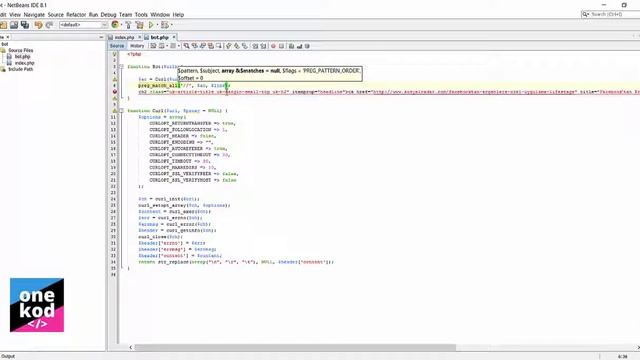Toggle Highlight Search in editor toolbar
640x360 pixels.
pos(211,46)
